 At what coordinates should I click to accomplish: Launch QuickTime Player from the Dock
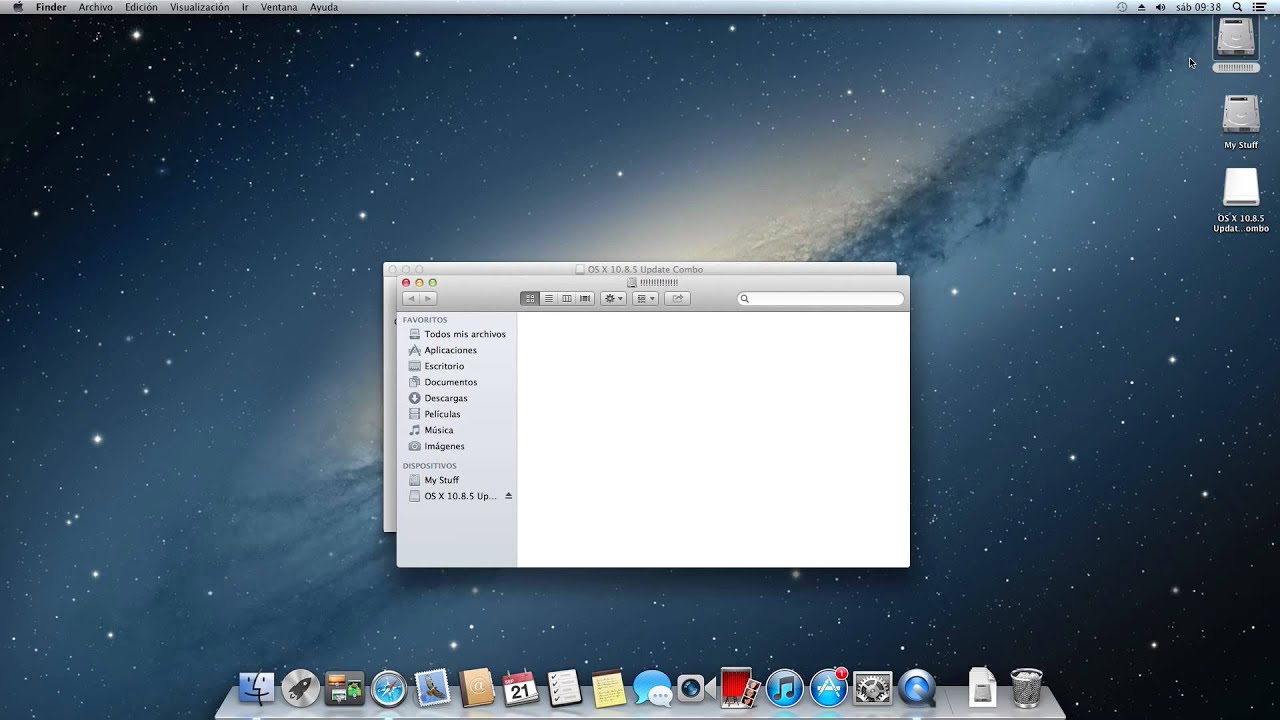(917, 688)
